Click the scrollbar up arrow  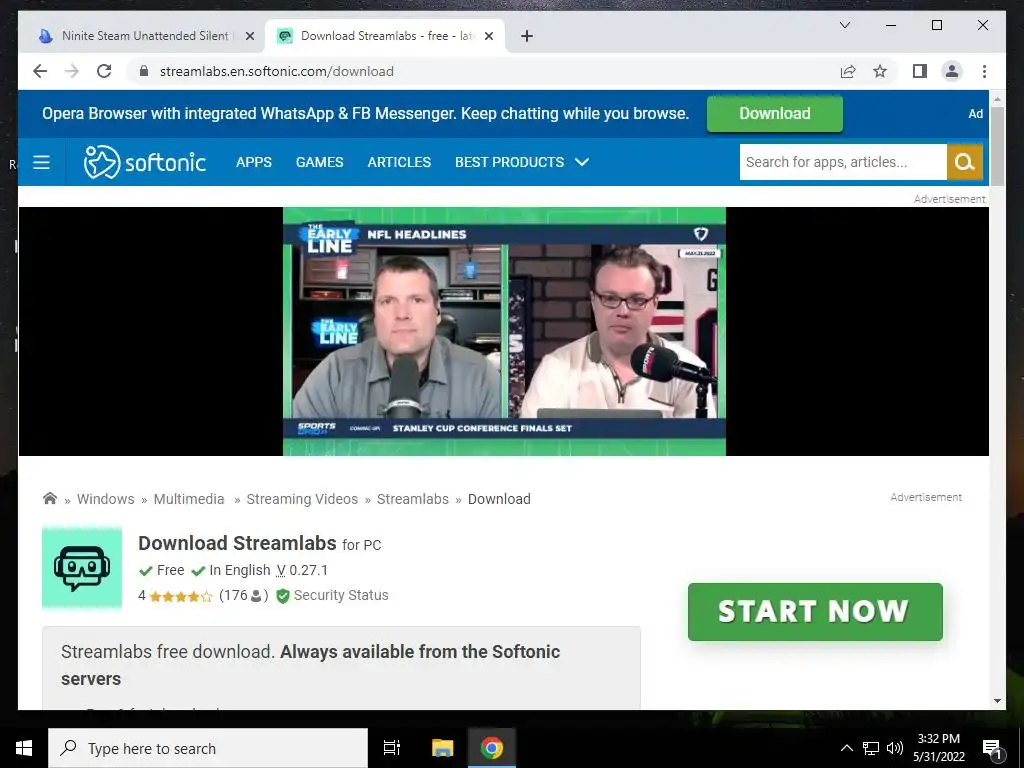point(997,99)
